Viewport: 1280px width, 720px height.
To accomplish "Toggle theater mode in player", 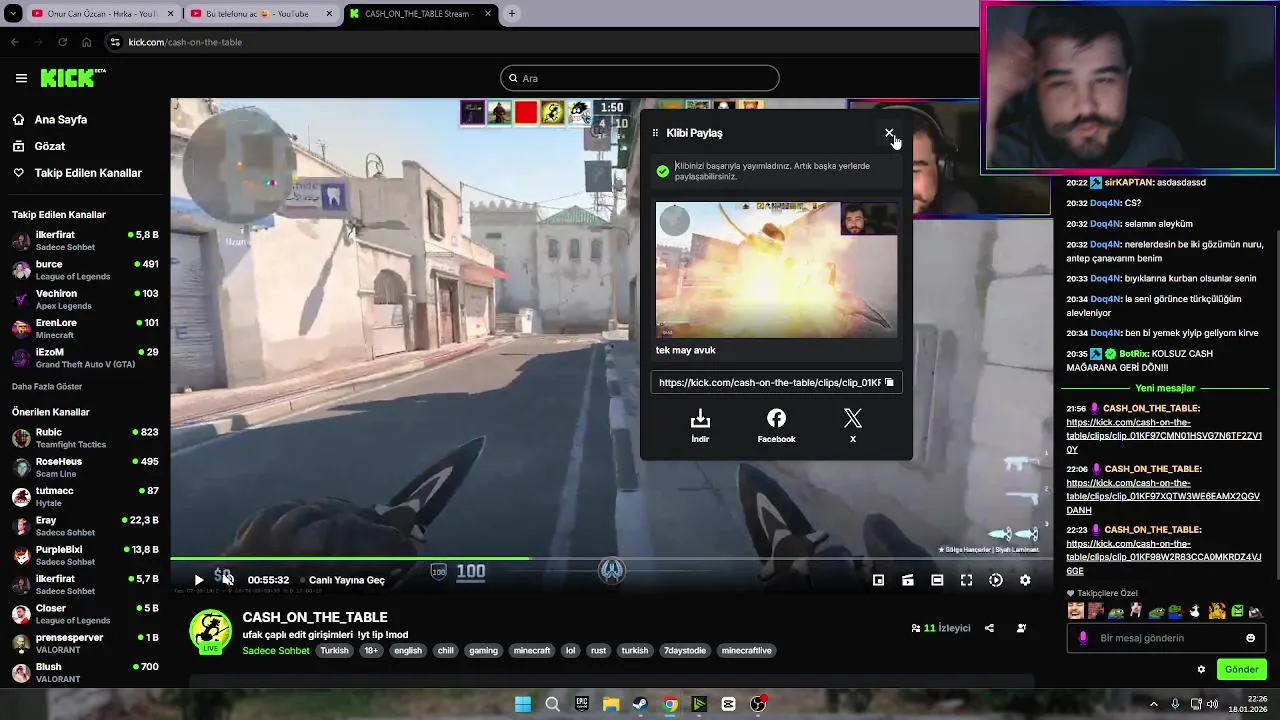I will [937, 580].
